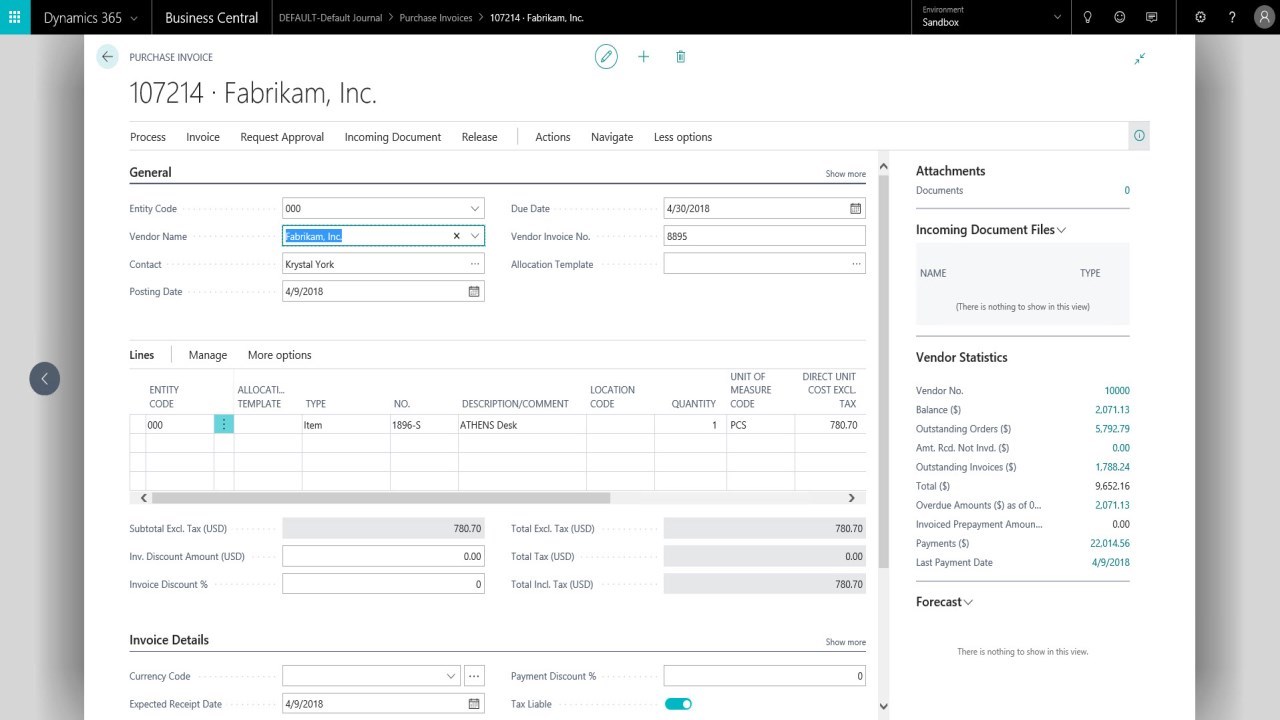Open the Environment Sandbox dropdown

pos(990,17)
